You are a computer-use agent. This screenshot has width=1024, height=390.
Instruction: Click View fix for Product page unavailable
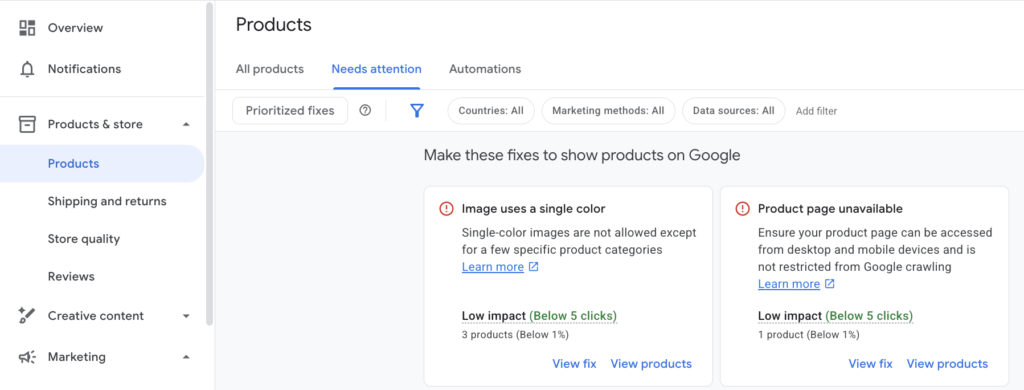click(x=871, y=364)
